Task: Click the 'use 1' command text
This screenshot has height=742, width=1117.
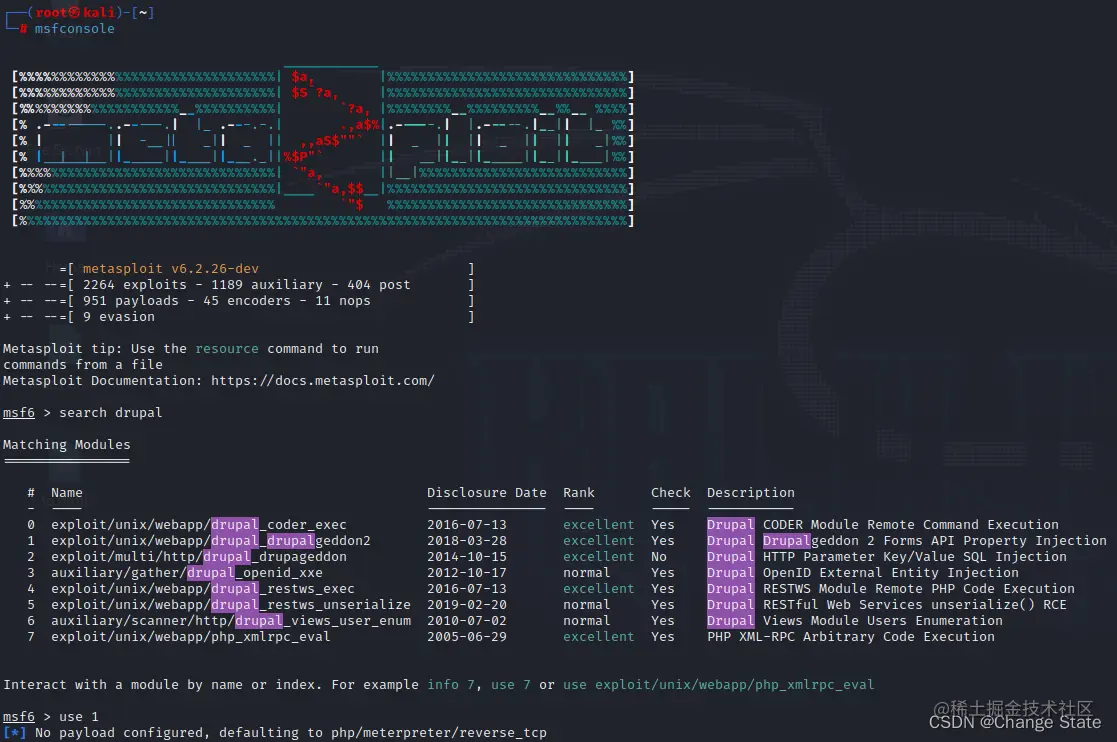Action: pos(78,716)
